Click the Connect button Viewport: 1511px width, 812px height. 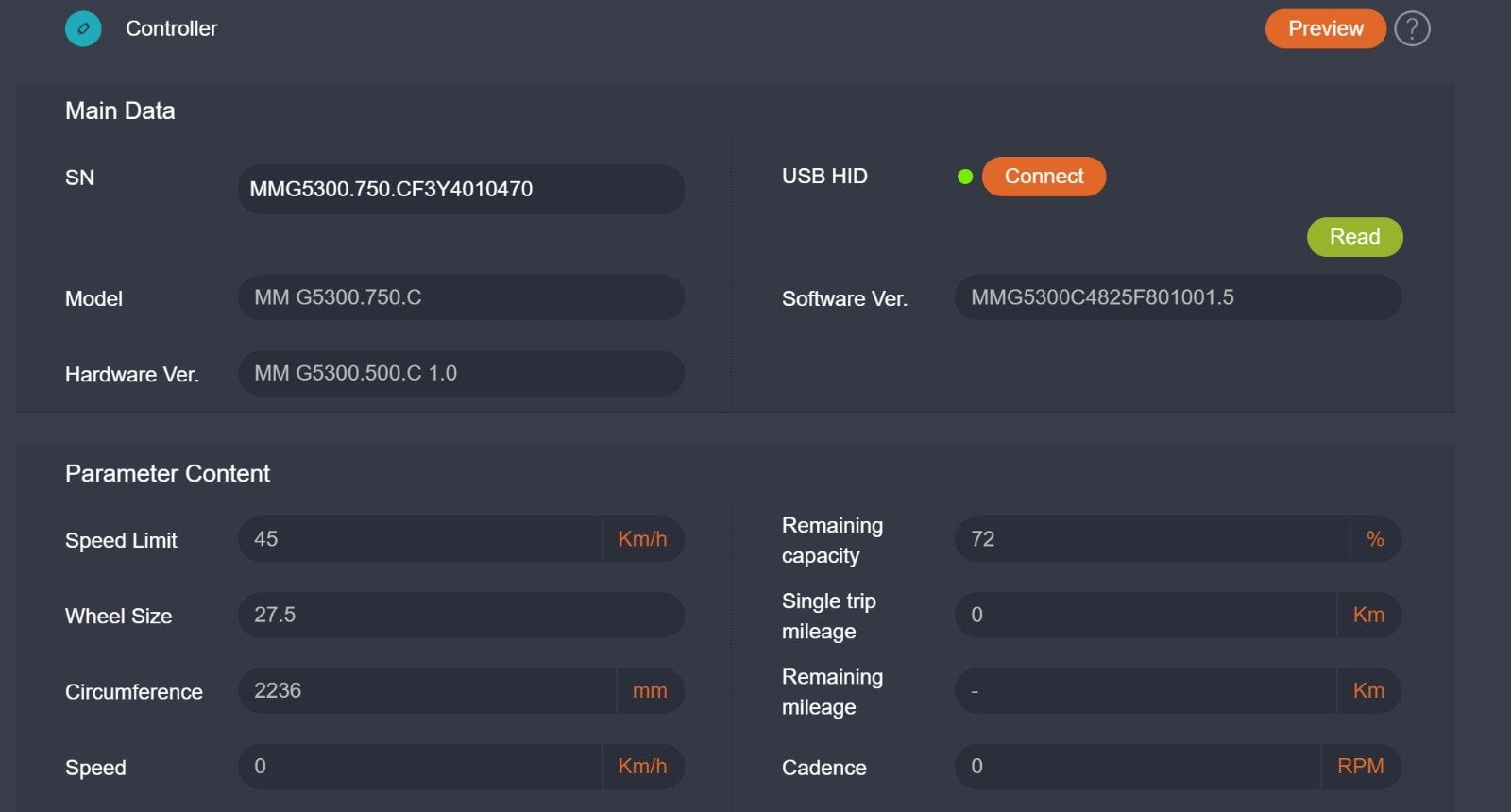coord(1044,177)
